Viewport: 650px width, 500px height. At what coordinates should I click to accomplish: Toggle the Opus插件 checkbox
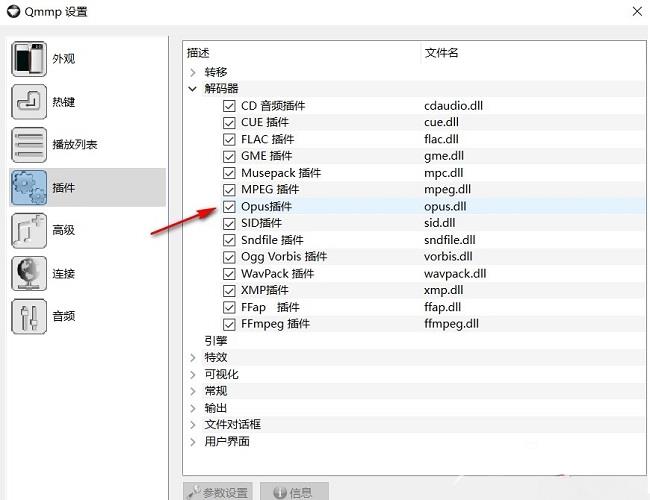click(x=229, y=206)
